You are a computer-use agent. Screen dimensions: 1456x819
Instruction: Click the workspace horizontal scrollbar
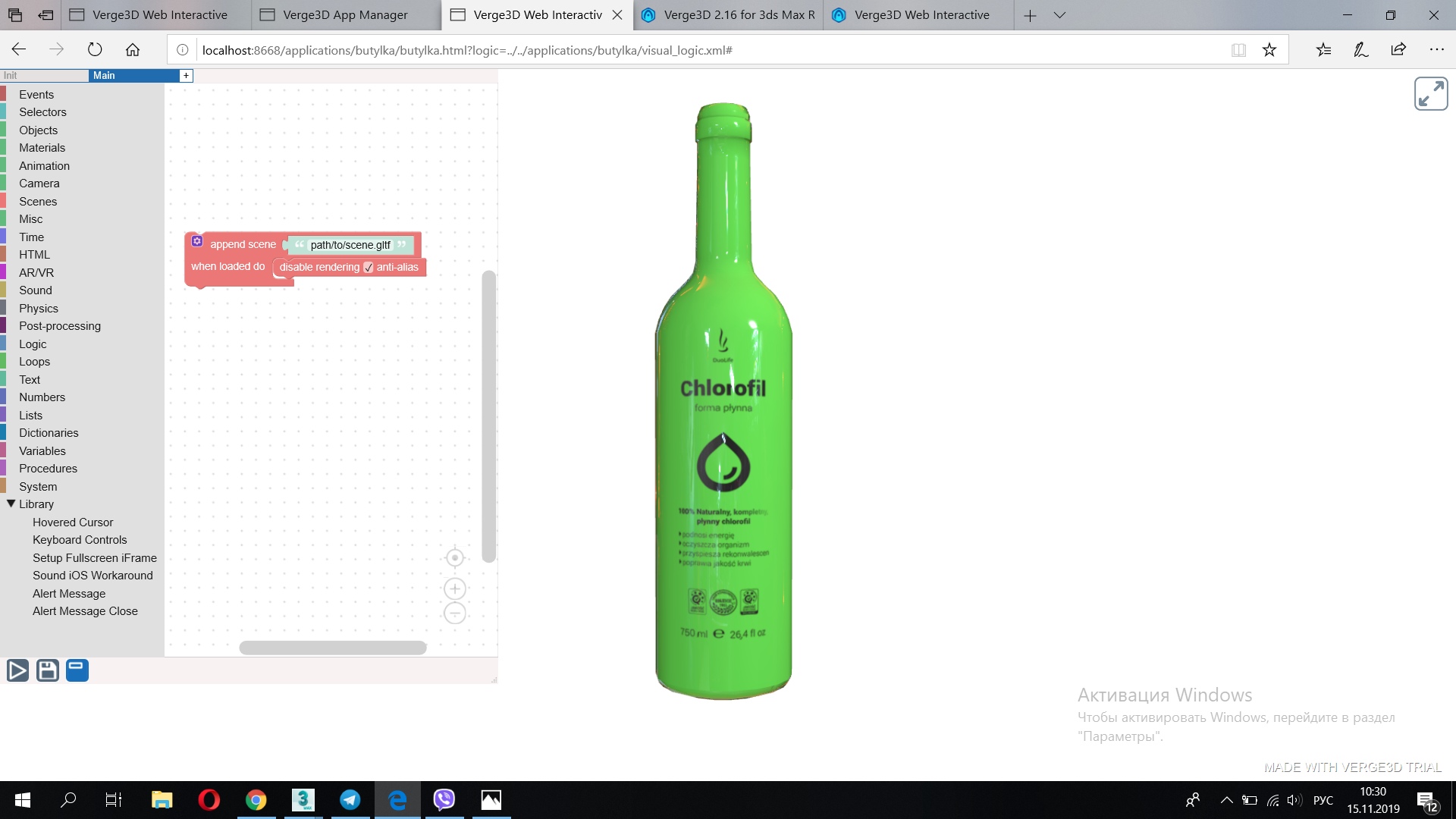point(332,648)
